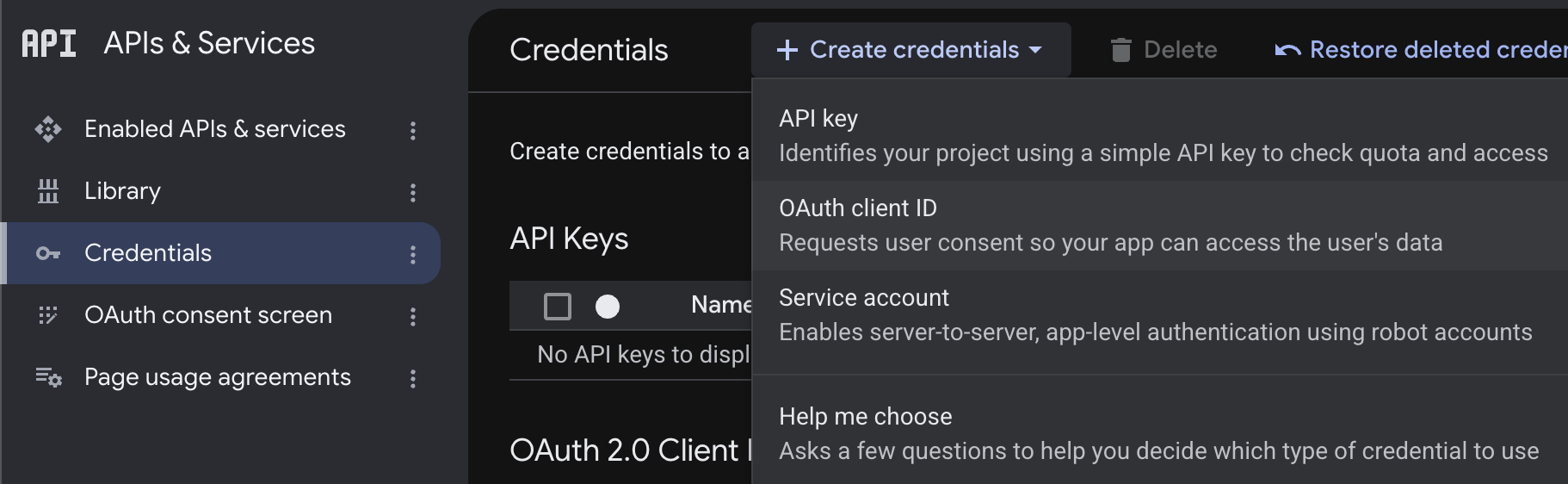1568x484 pixels.
Task: Open Page usage agreements
Action: click(218, 377)
